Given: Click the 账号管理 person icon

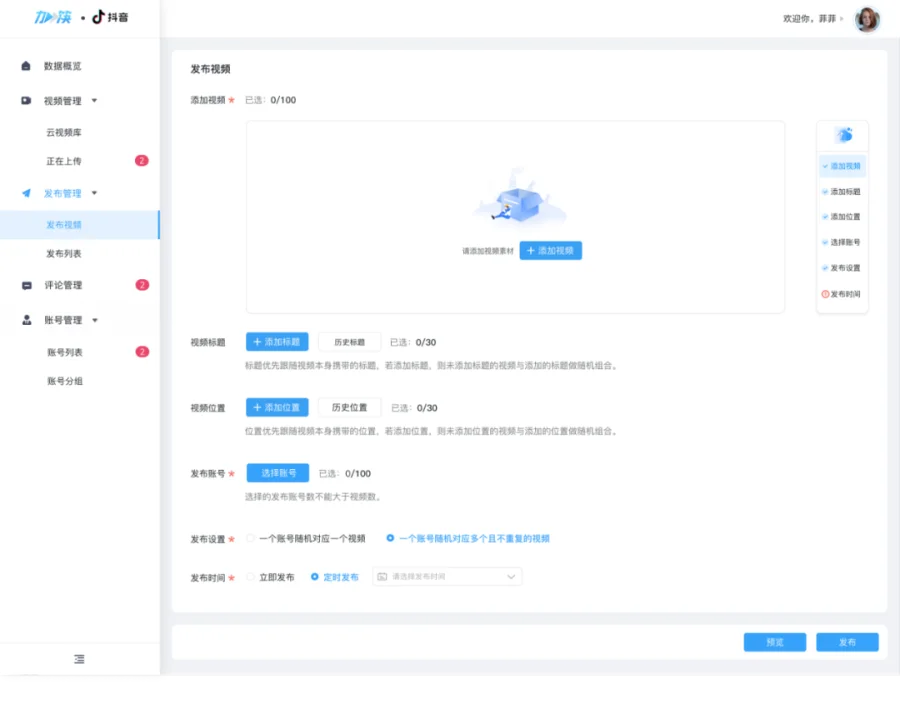Looking at the screenshot, I should [26, 320].
